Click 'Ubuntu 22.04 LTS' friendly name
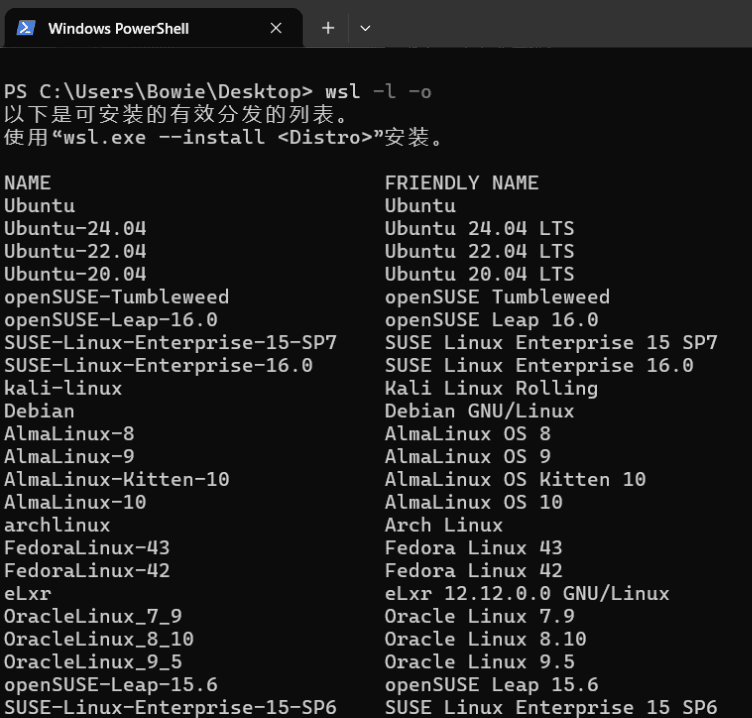This screenshot has height=718, width=752. 480,251
